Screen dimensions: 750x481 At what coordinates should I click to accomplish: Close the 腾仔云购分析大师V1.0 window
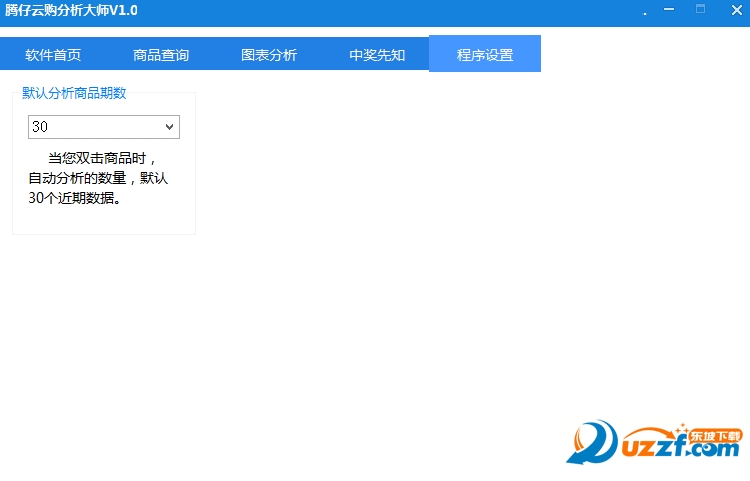(x=737, y=10)
